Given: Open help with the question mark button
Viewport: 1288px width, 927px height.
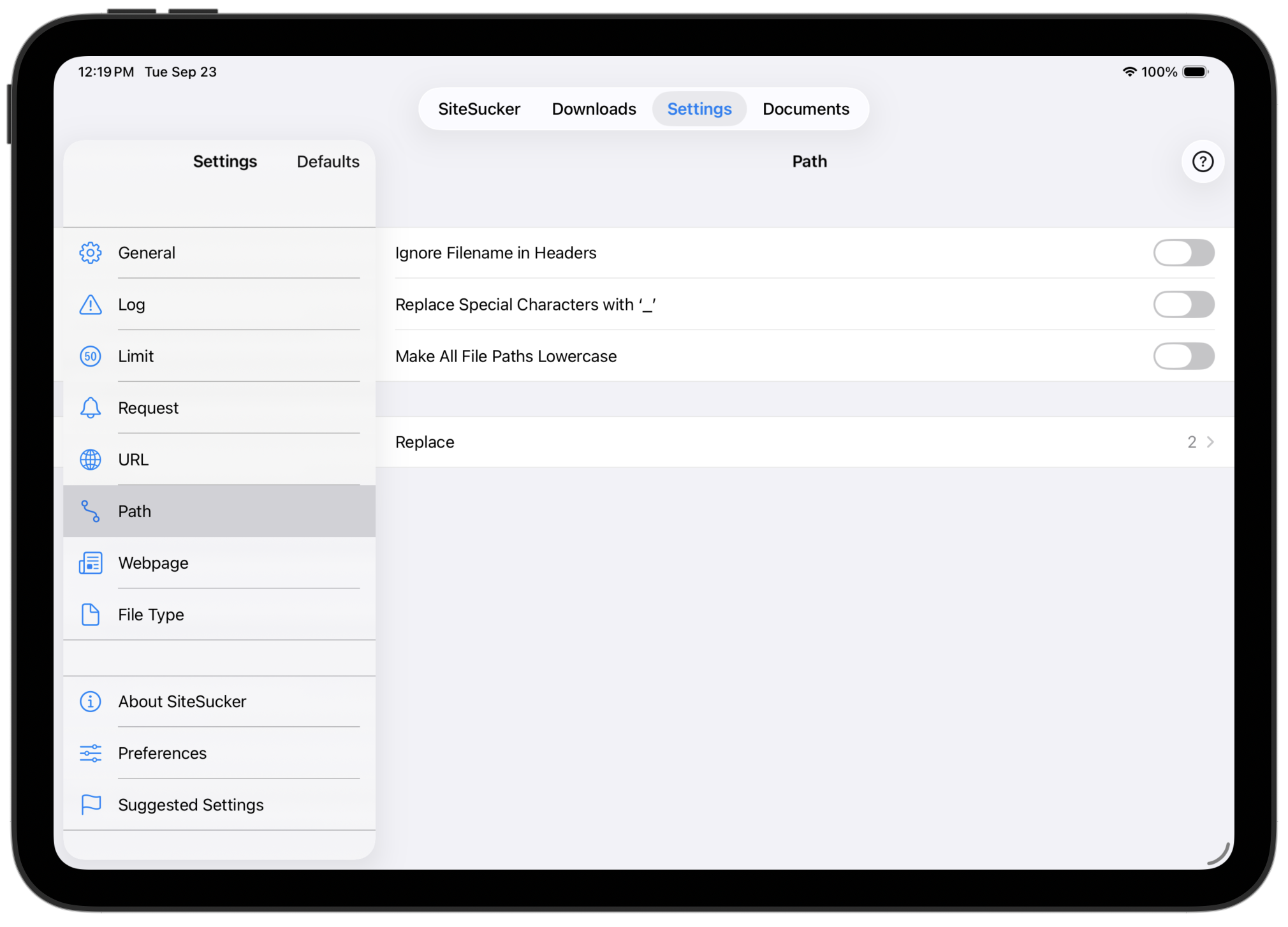Looking at the screenshot, I should [x=1203, y=162].
